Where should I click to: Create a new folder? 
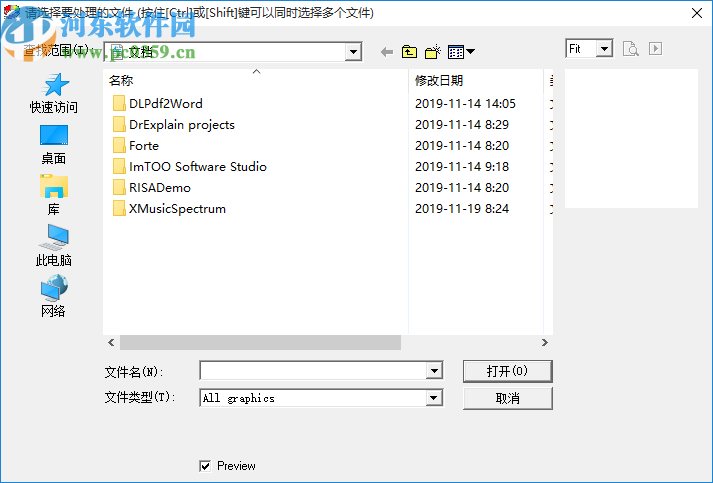[x=432, y=52]
